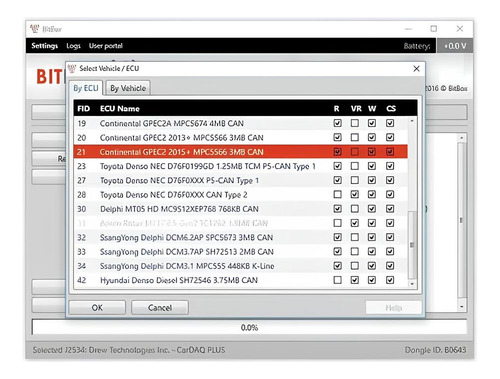Close the Select Vehicle / ECU dialog
500x379 pixels.
point(416,69)
